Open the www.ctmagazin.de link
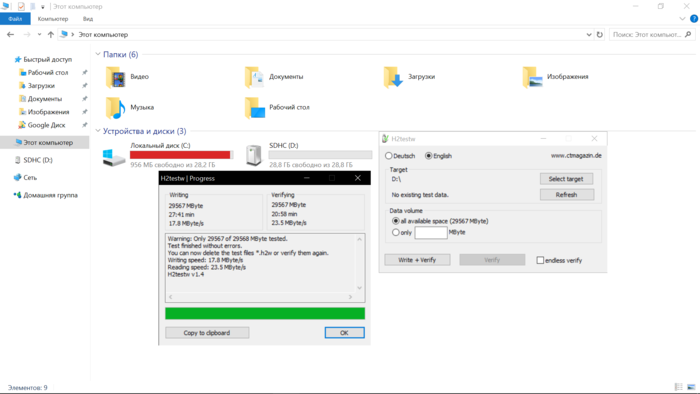Image resolution: width=700 pixels, height=394 pixels. (x=576, y=156)
